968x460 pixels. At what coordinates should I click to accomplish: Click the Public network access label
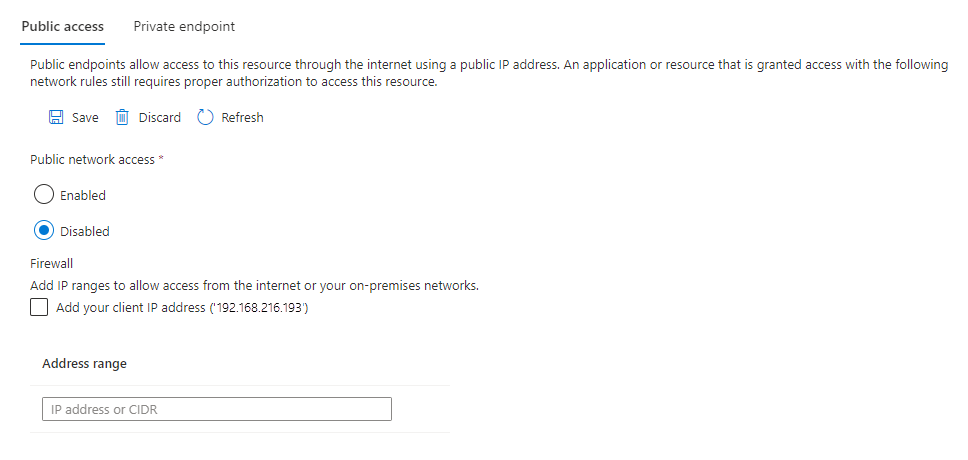click(93, 160)
